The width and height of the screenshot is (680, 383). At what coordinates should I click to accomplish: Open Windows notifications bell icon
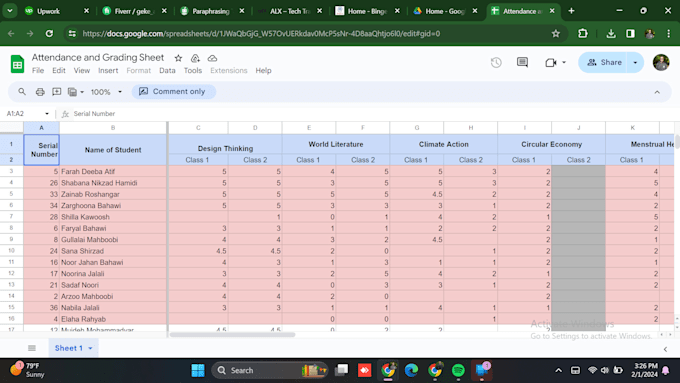pyautogui.click(x=666, y=370)
